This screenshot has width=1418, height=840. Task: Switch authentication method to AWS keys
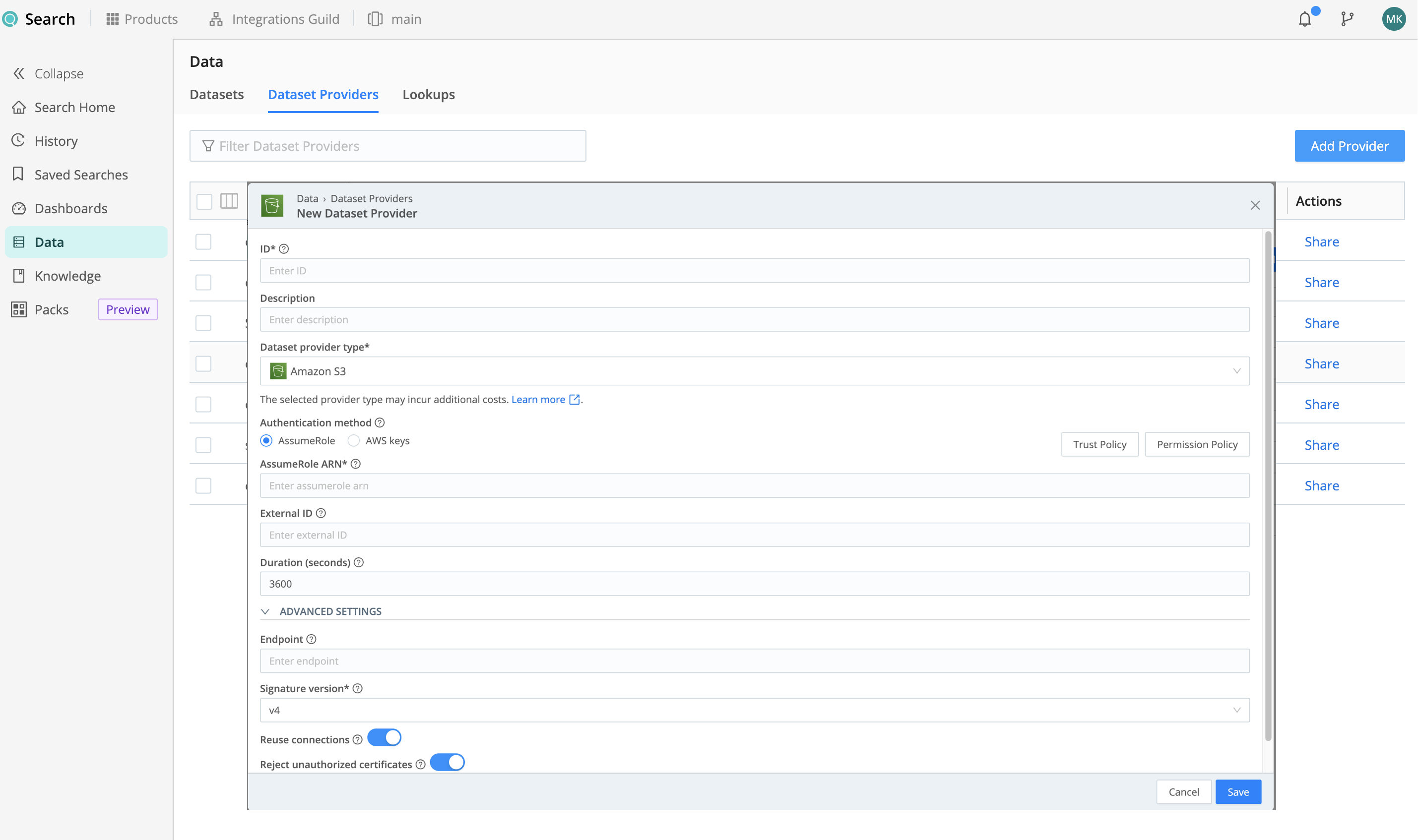pyautogui.click(x=353, y=440)
